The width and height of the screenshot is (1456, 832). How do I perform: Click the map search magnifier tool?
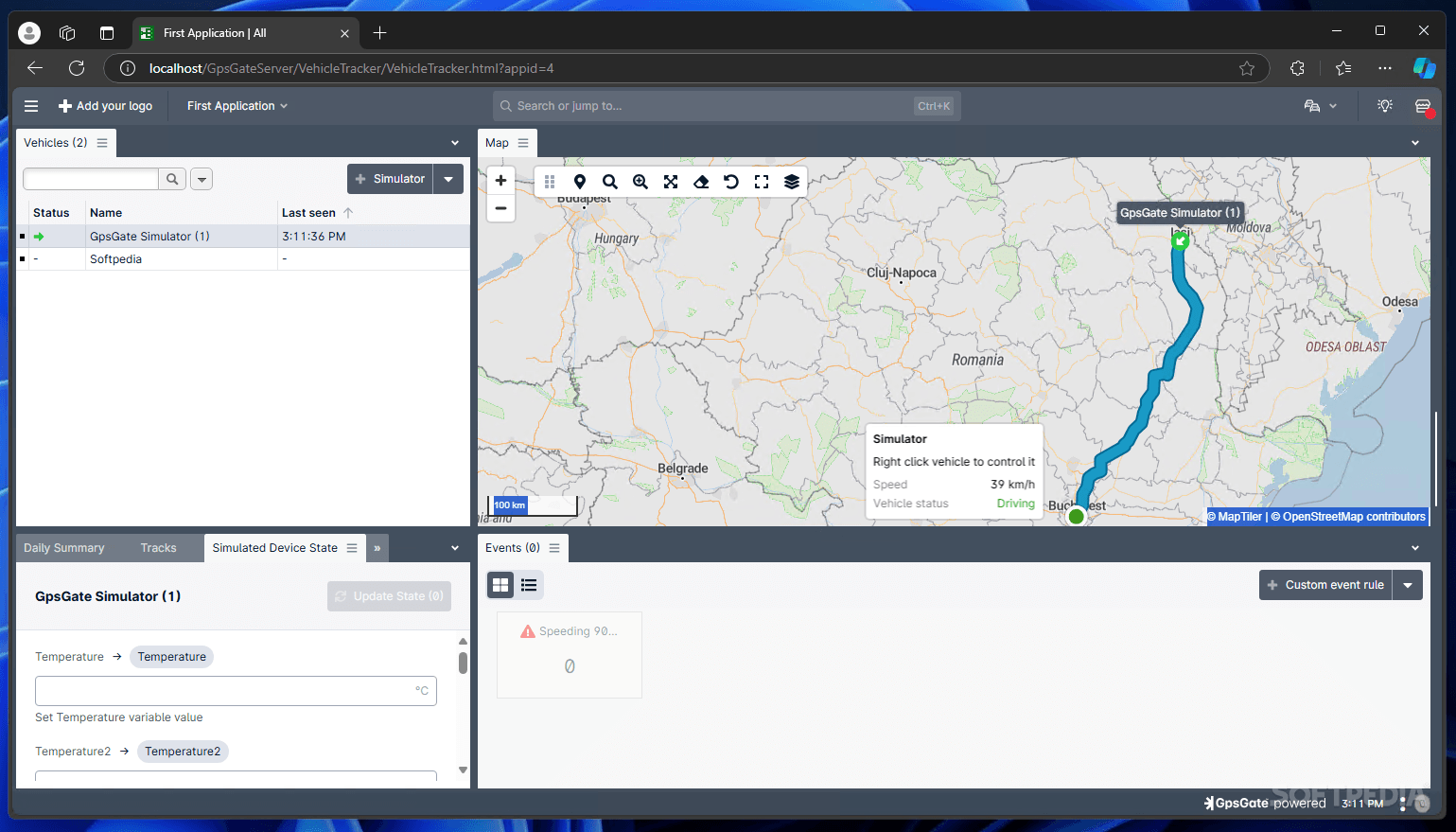tap(610, 182)
